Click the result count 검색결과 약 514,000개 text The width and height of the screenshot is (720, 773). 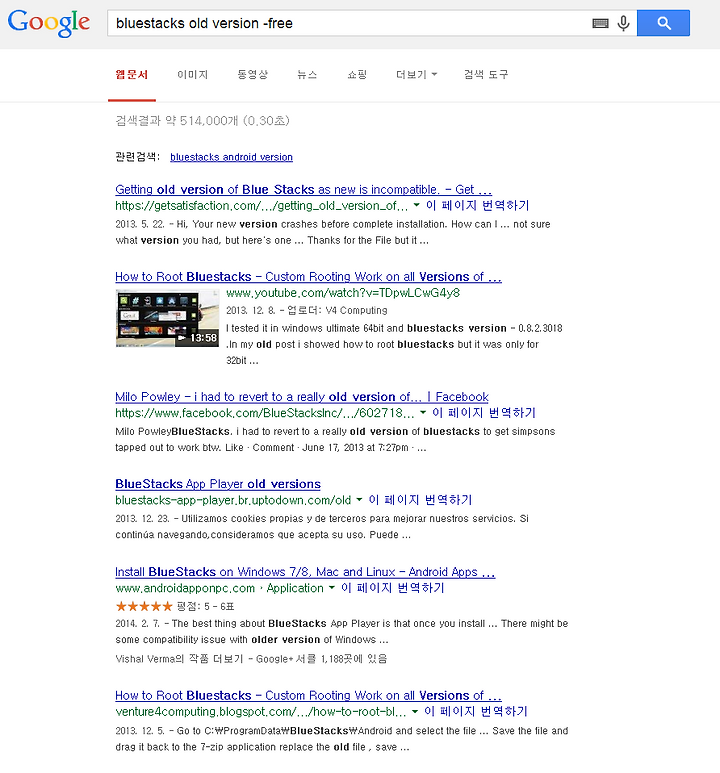click(202, 121)
